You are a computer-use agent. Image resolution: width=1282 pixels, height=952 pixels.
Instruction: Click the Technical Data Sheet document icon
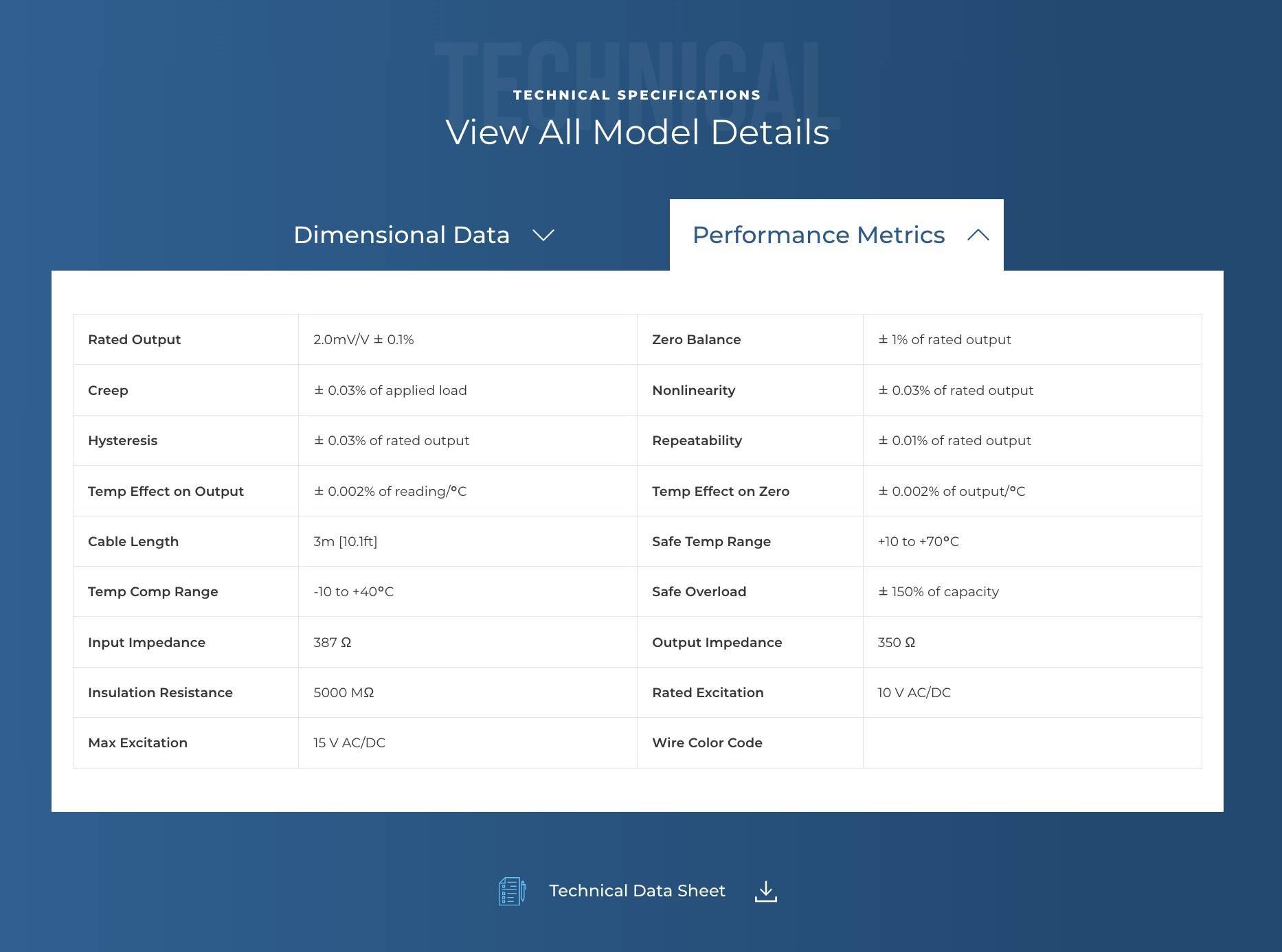point(512,891)
